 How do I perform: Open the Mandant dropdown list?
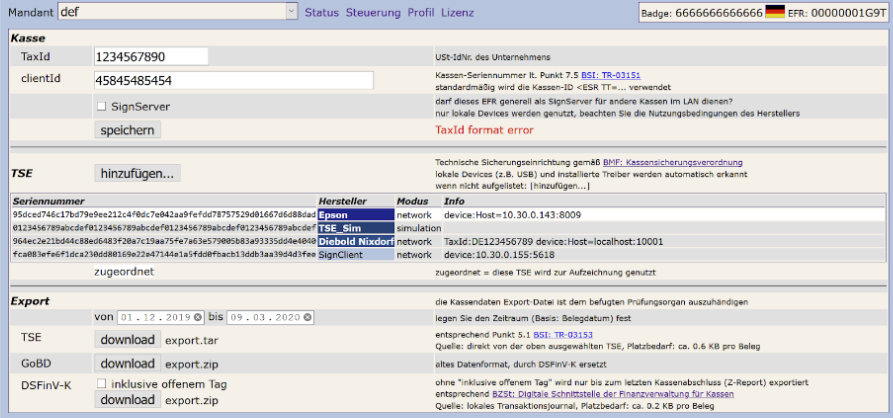pos(291,12)
